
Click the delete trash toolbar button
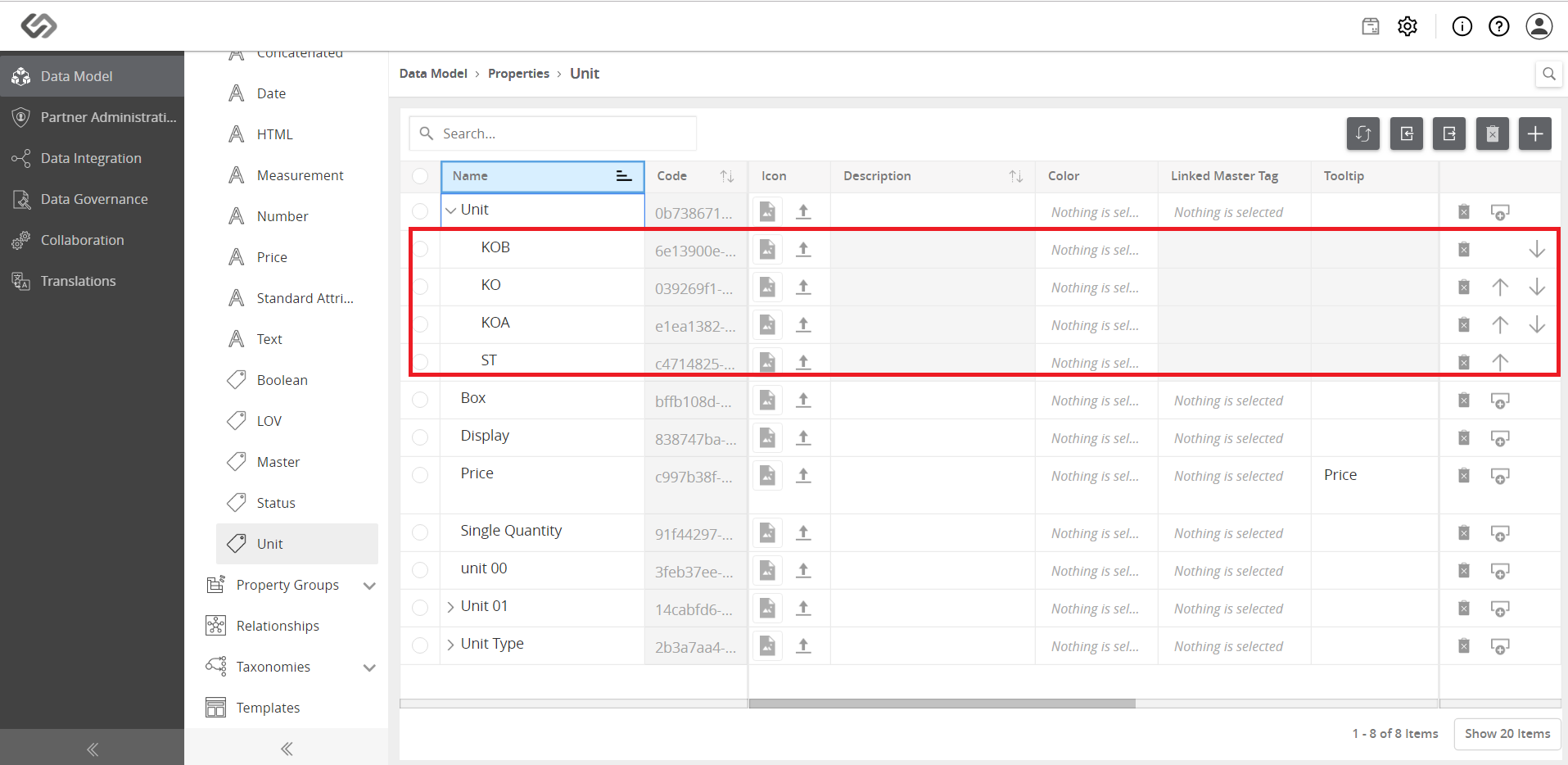[x=1493, y=134]
